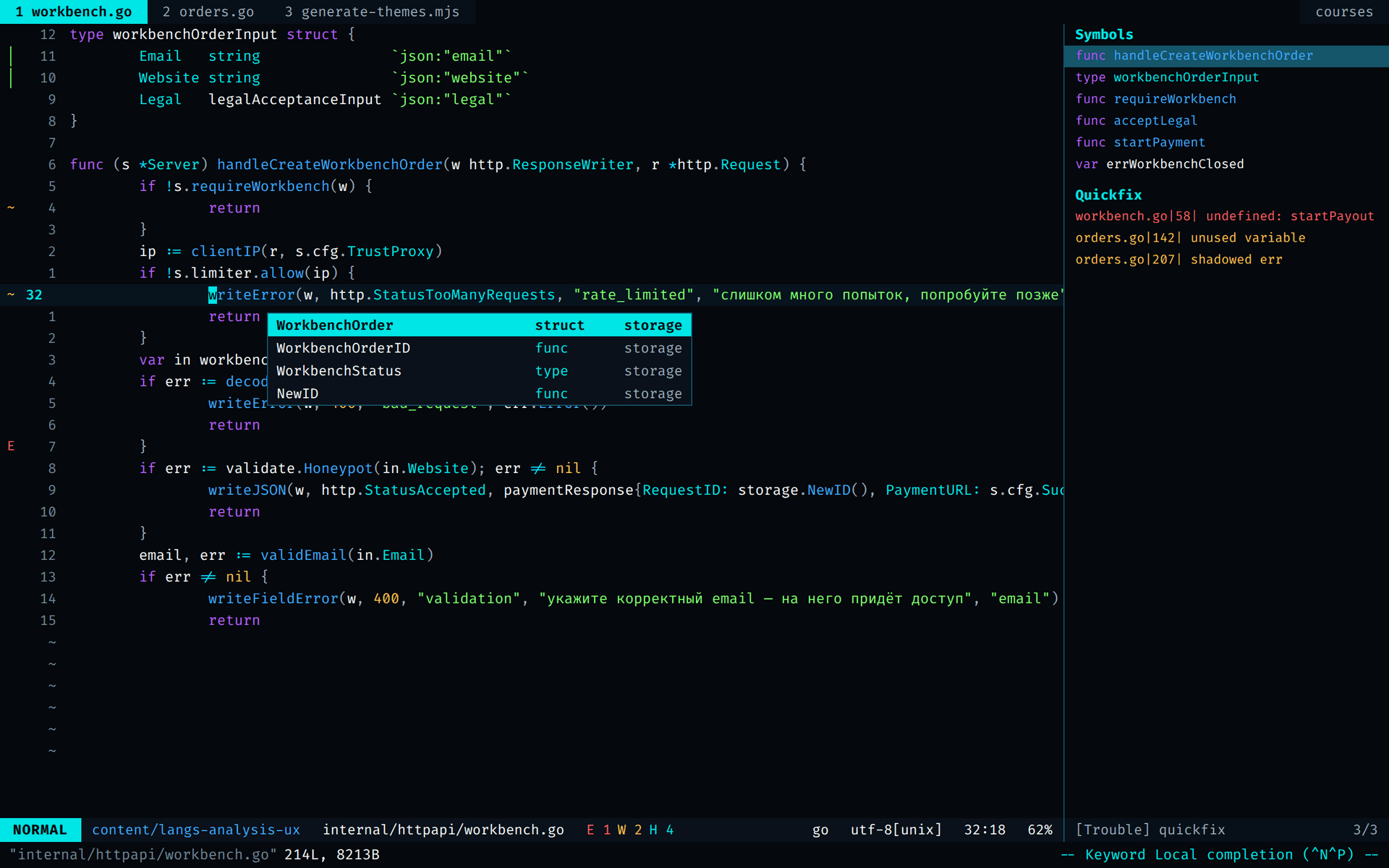Click the NORMAL mode indicator
The width and height of the screenshot is (1389, 868).
[40, 830]
